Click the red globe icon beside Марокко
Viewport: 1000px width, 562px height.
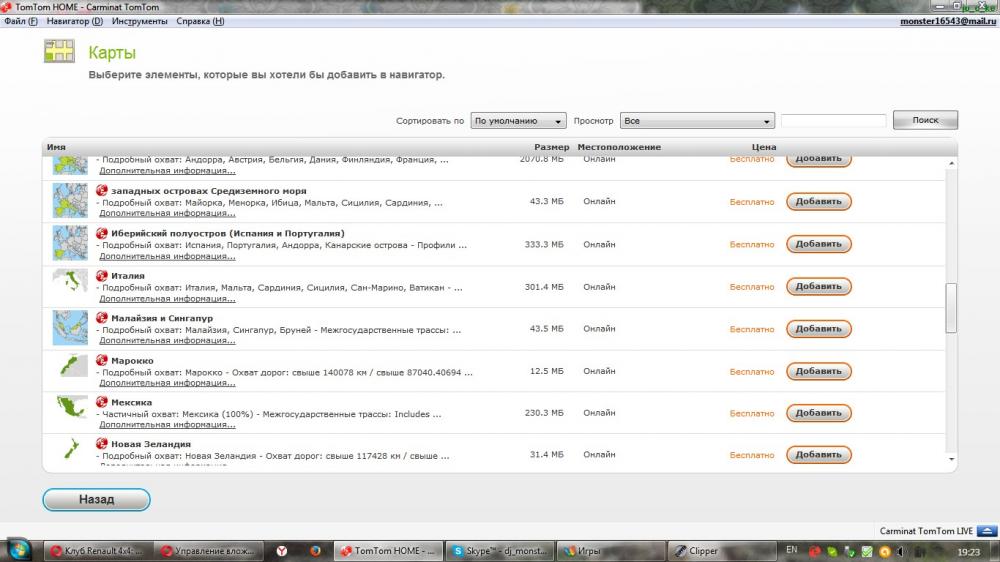point(101,360)
